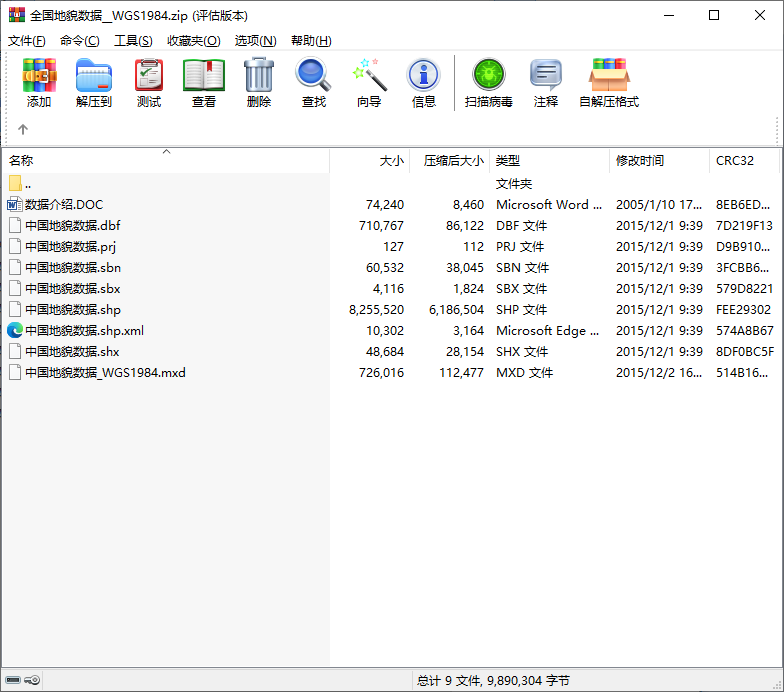Launch the Wizard (向导) wand icon
The height and width of the screenshot is (692, 784).
click(x=369, y=75)
